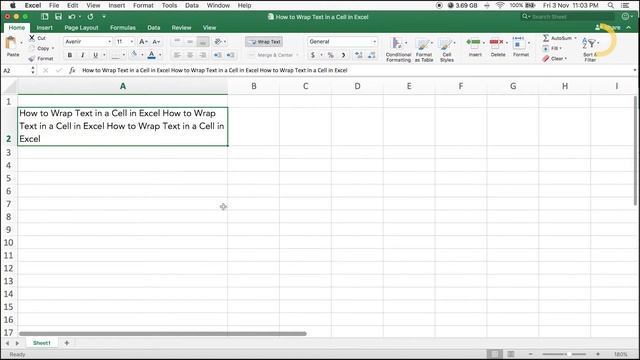Toggle Wrap Text off
Screen dimensions: 640x360
click(264, 42)
